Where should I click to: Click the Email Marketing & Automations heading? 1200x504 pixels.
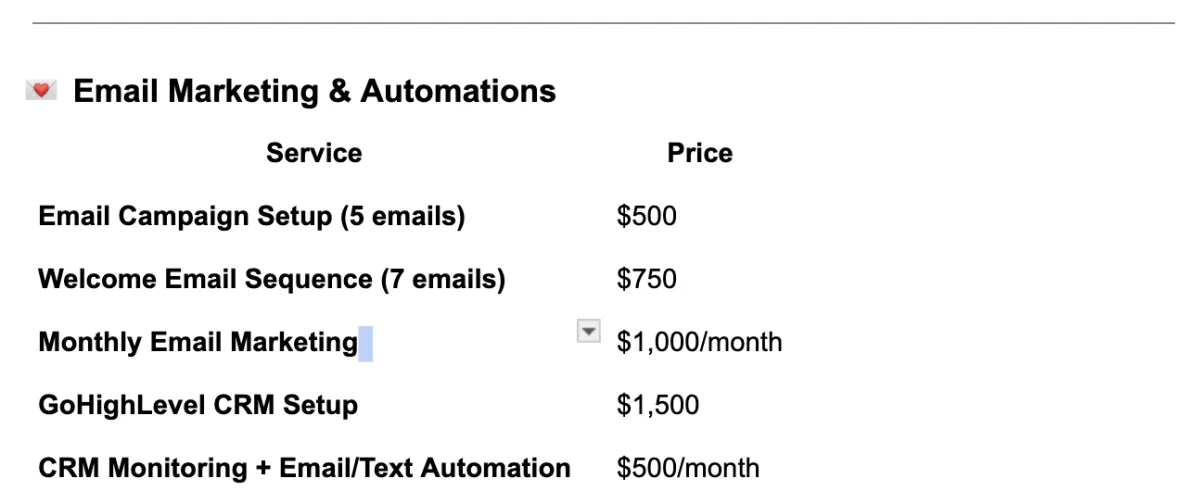click(x=314, y=91)
